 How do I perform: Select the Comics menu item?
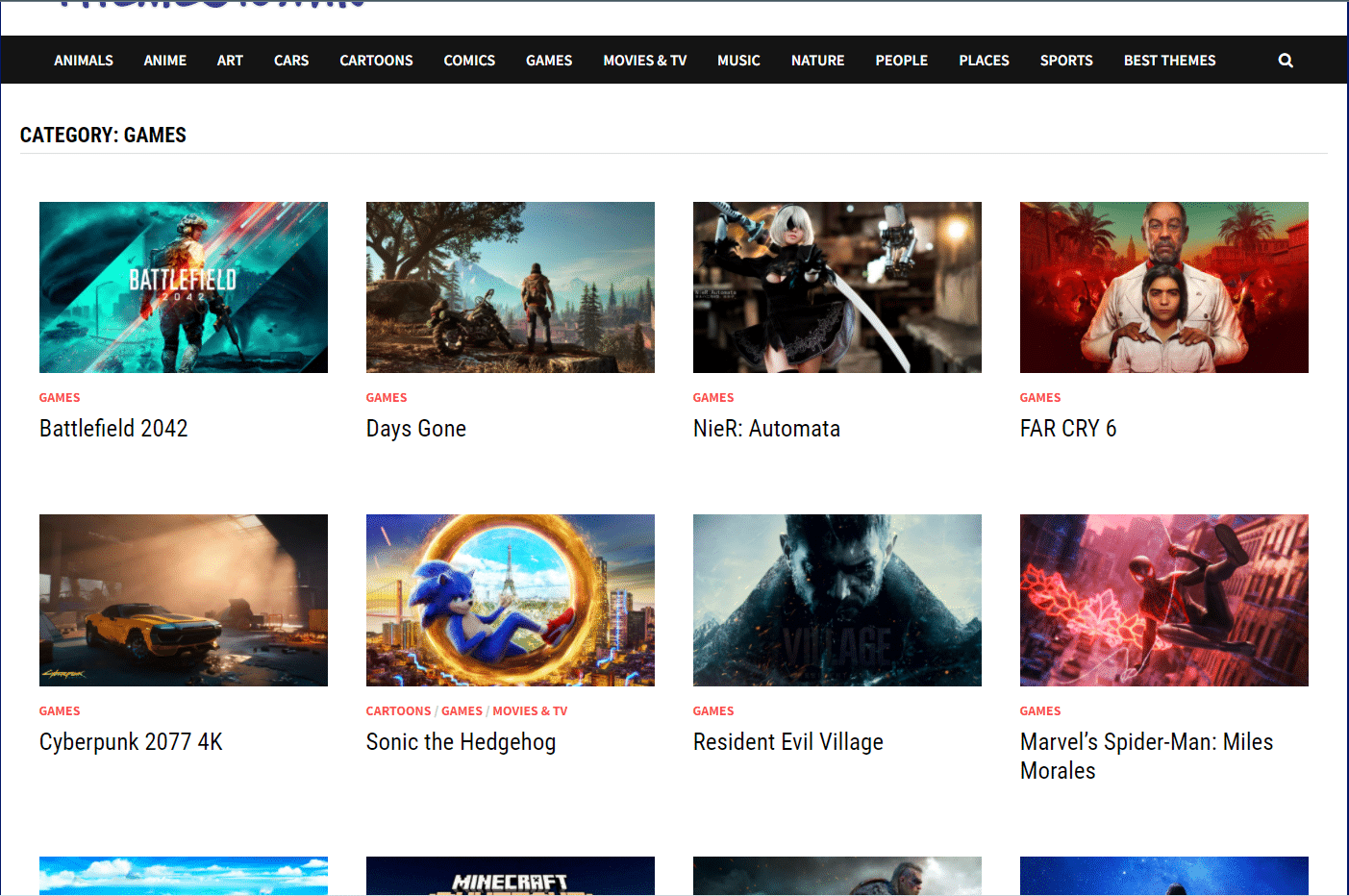(469, 61)
